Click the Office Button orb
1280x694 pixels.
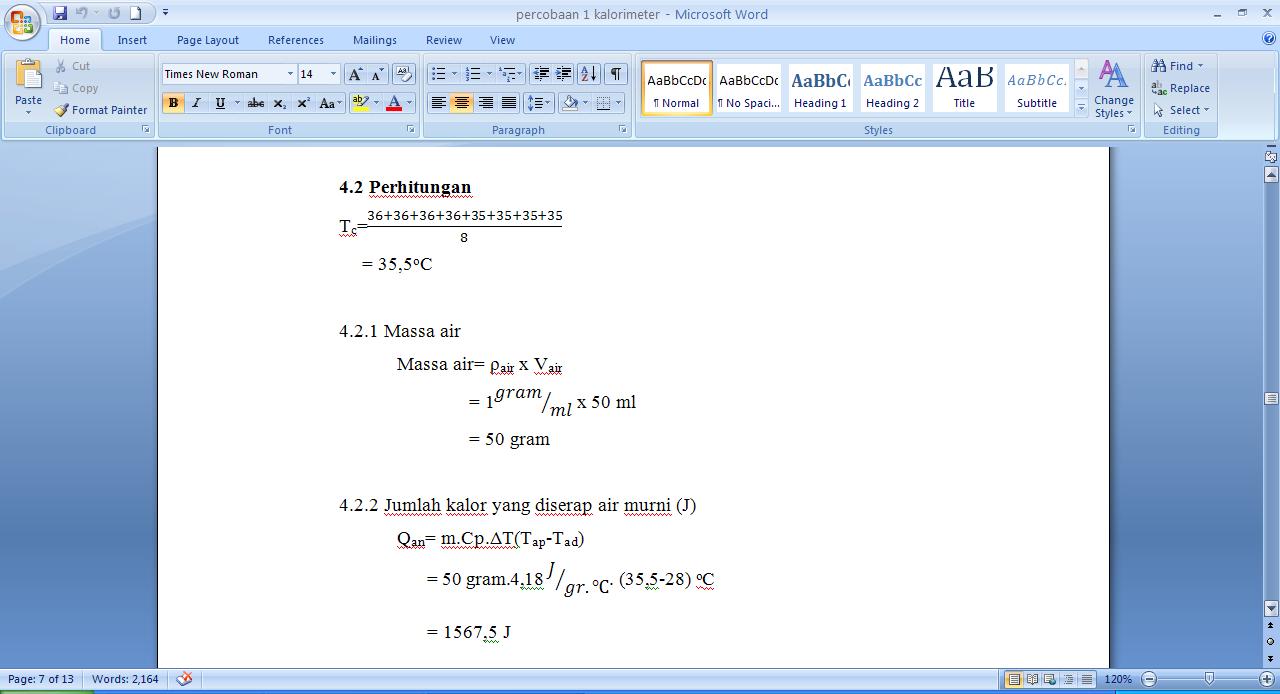click(22, 21)
